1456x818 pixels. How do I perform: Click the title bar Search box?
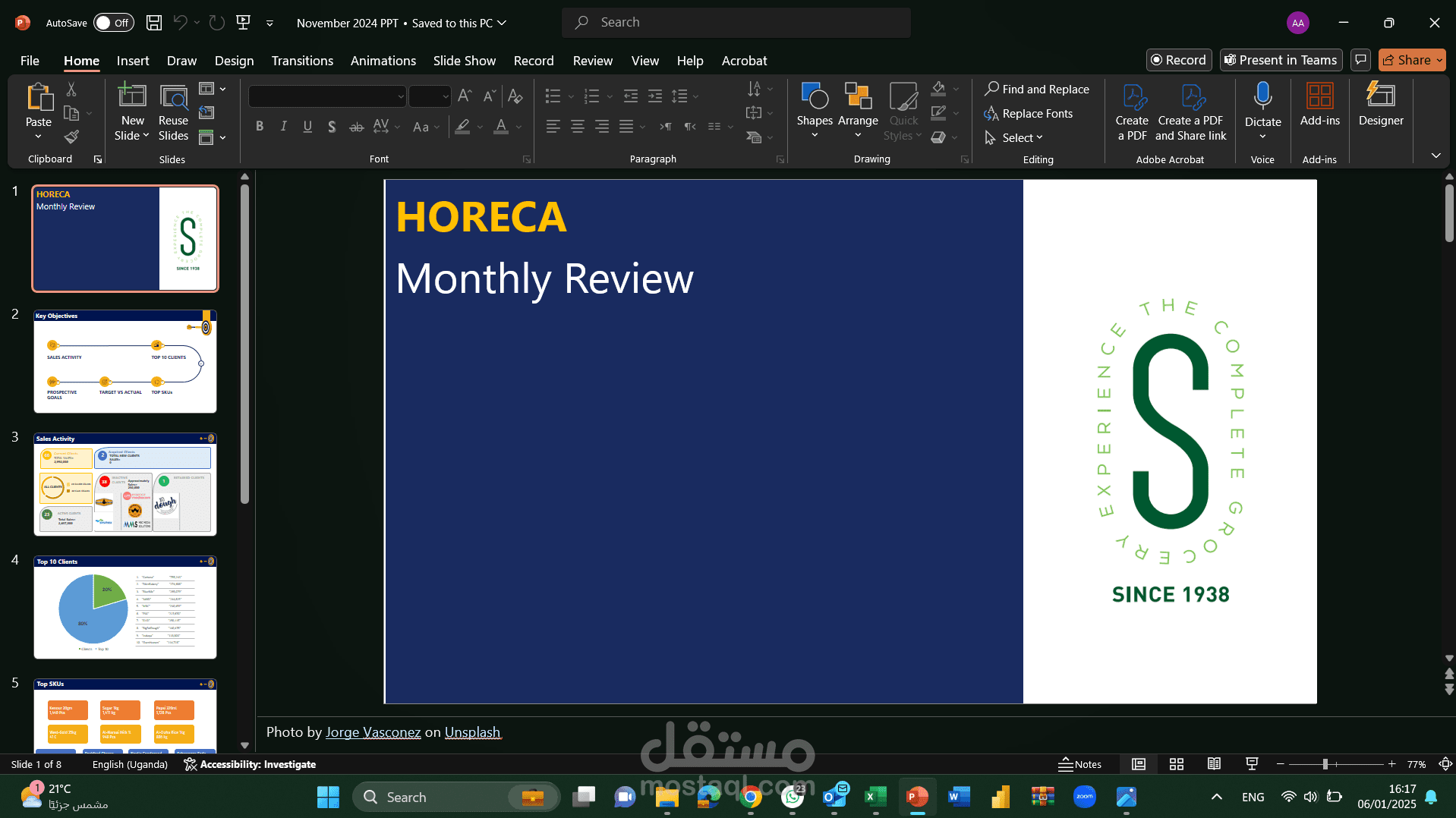point(736,23)
